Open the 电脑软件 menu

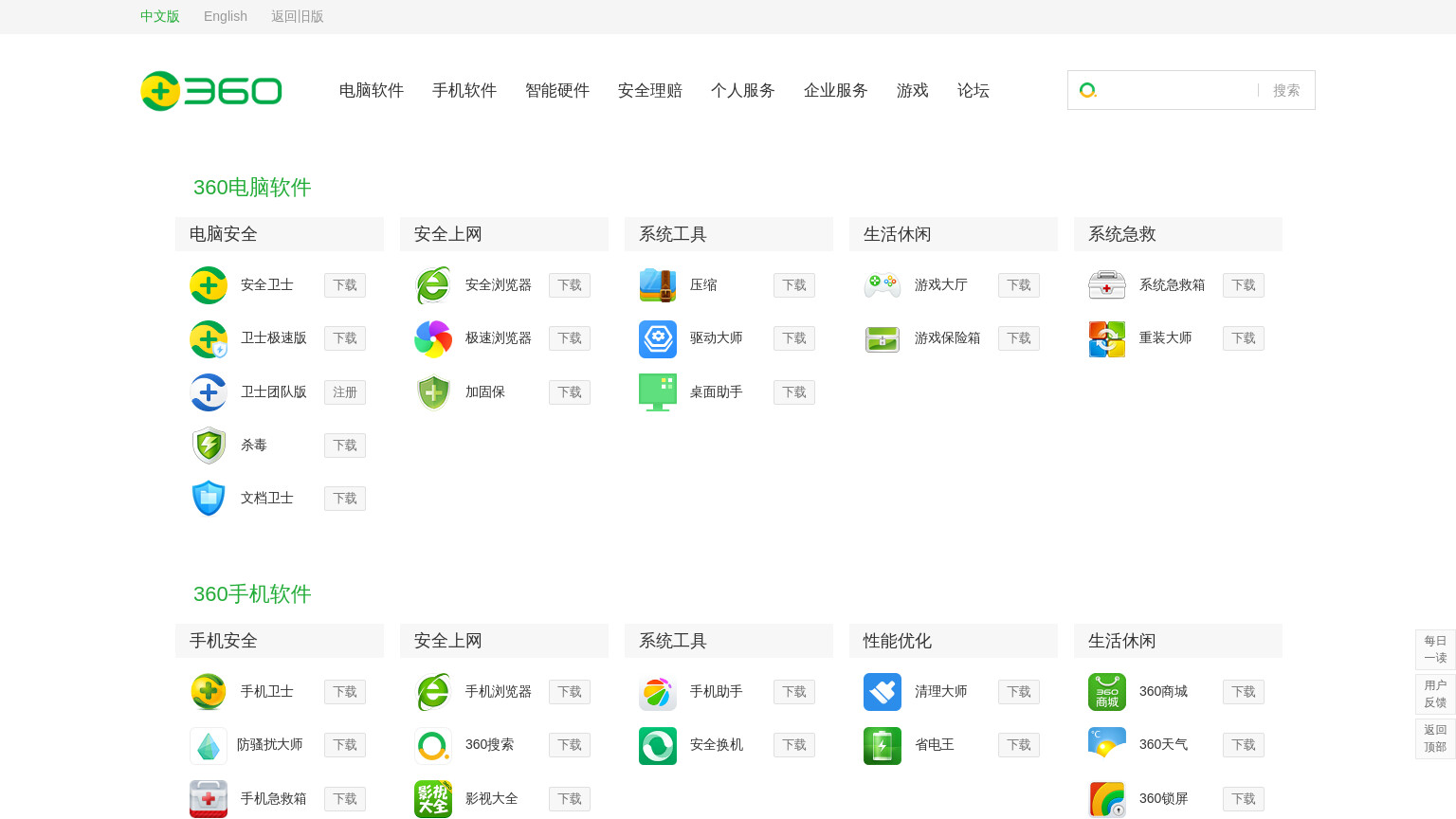pyautogui.click(x=372, y=90)
